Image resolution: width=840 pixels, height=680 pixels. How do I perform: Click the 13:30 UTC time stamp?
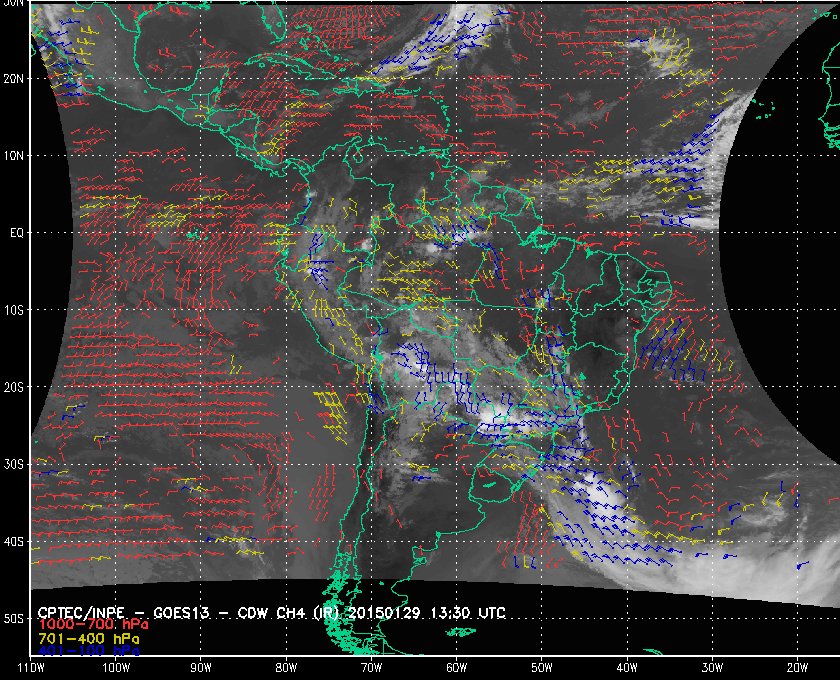(468, 613)
